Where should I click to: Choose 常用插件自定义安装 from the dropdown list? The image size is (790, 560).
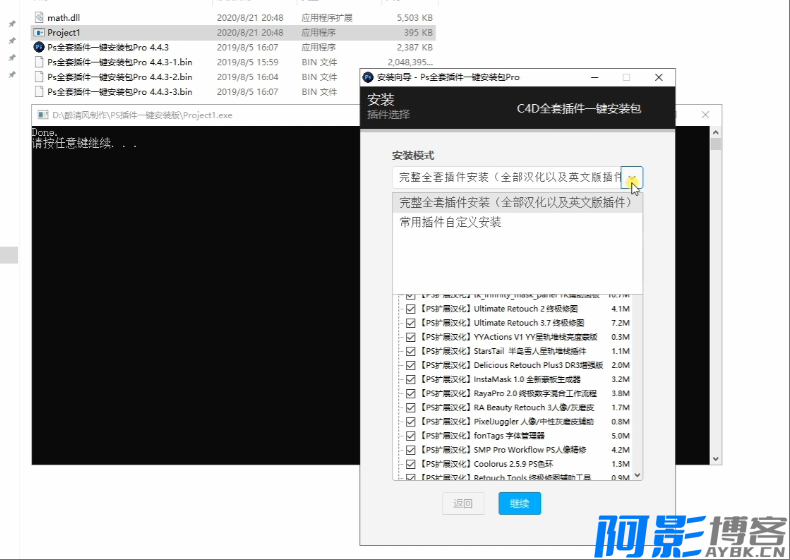[x=517, y=222]
